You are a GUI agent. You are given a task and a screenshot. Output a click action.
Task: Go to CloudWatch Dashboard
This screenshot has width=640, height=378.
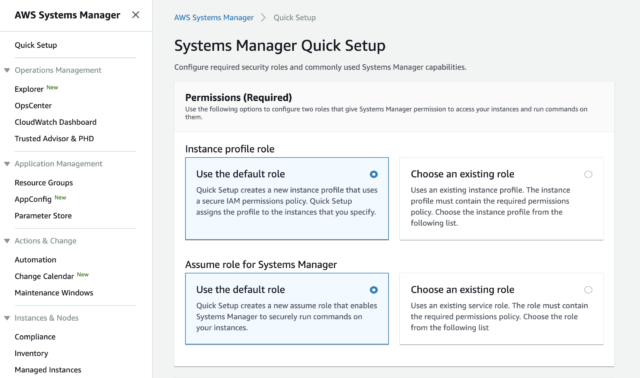tap(56, 122)
